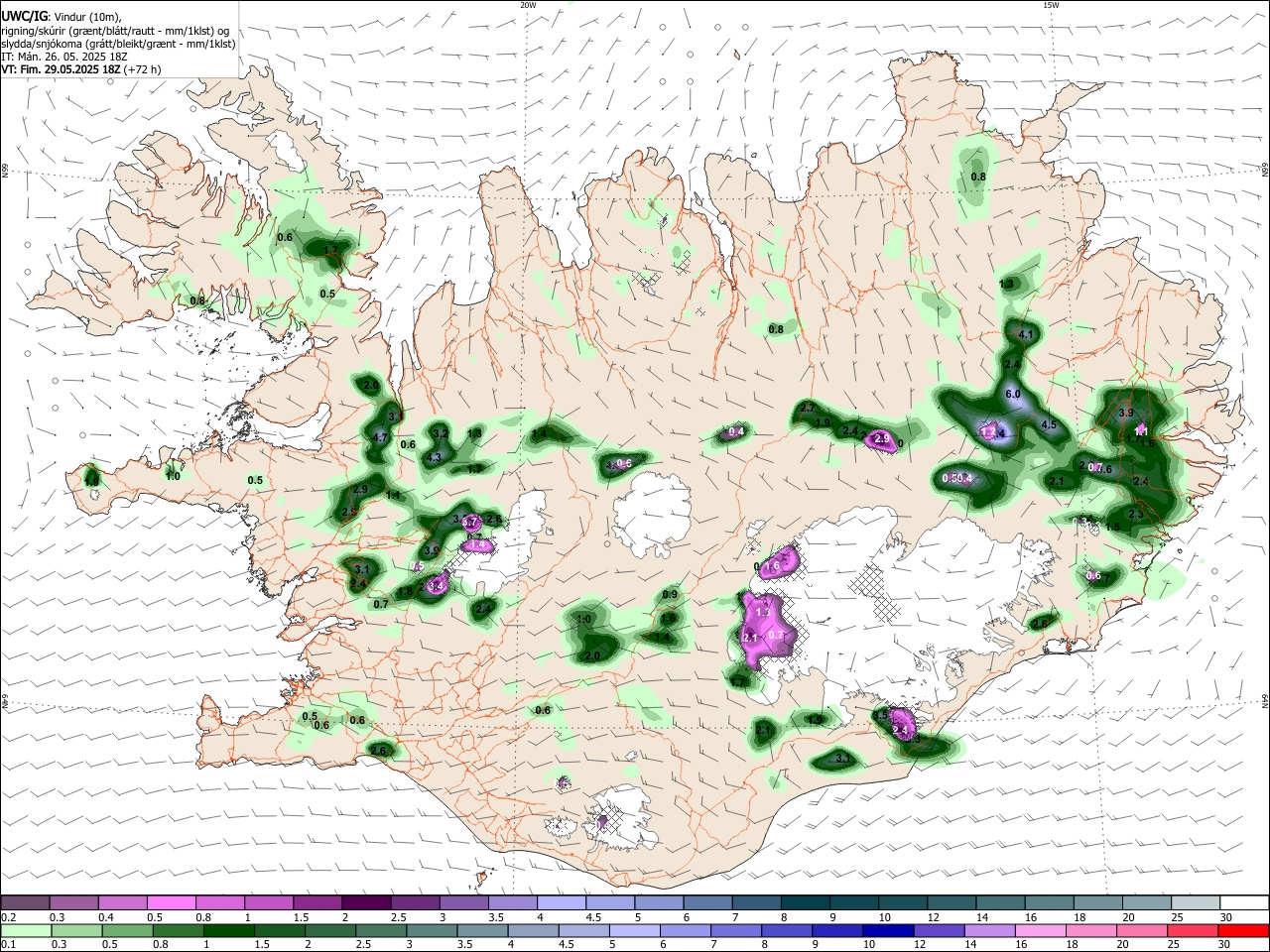Image resolution: width=1270 pixels, height=952 pixels.
Task: Pick the magenta 1.5–2 snow legend swatch
Action: (317, 903)
